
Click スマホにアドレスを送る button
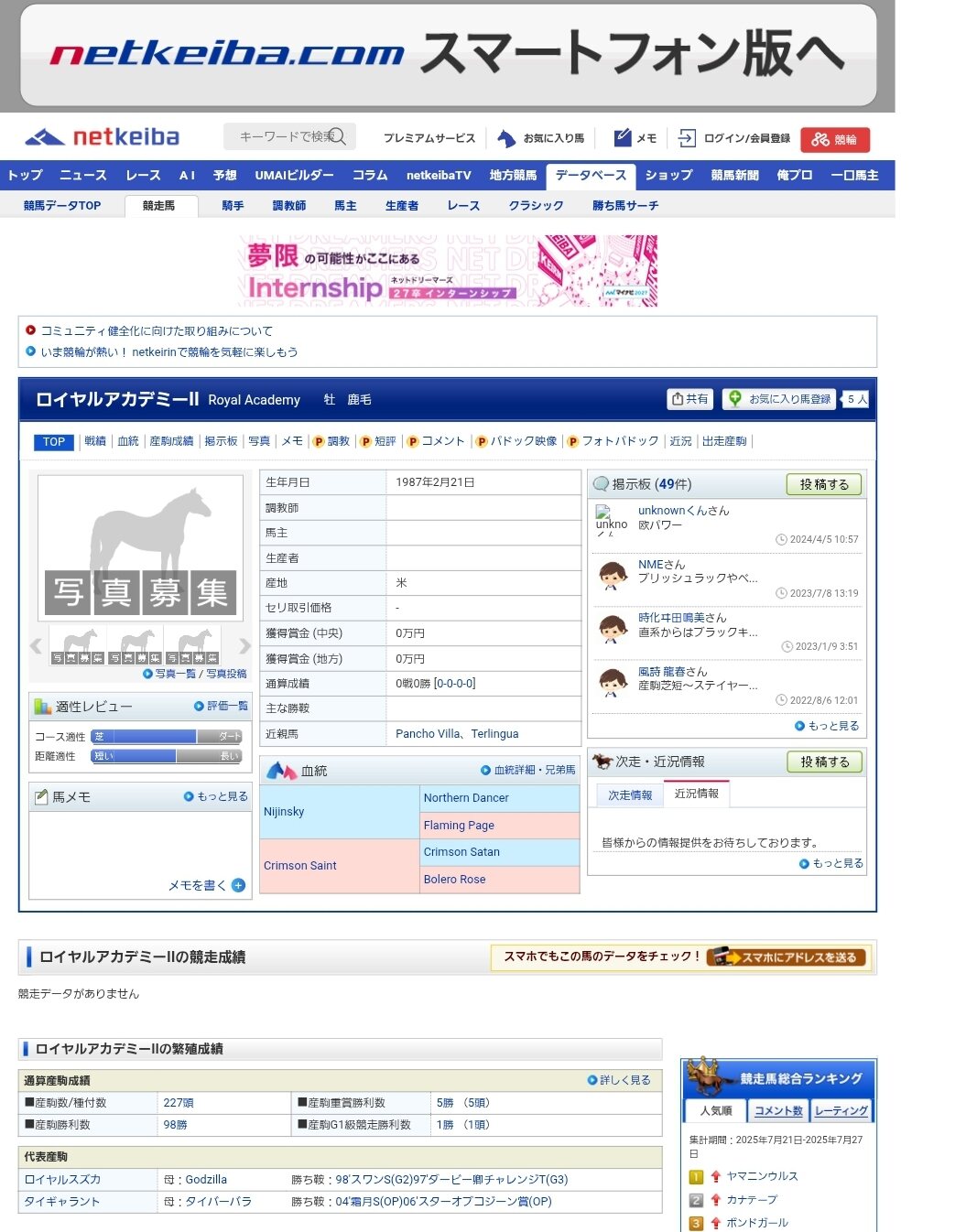787,957
